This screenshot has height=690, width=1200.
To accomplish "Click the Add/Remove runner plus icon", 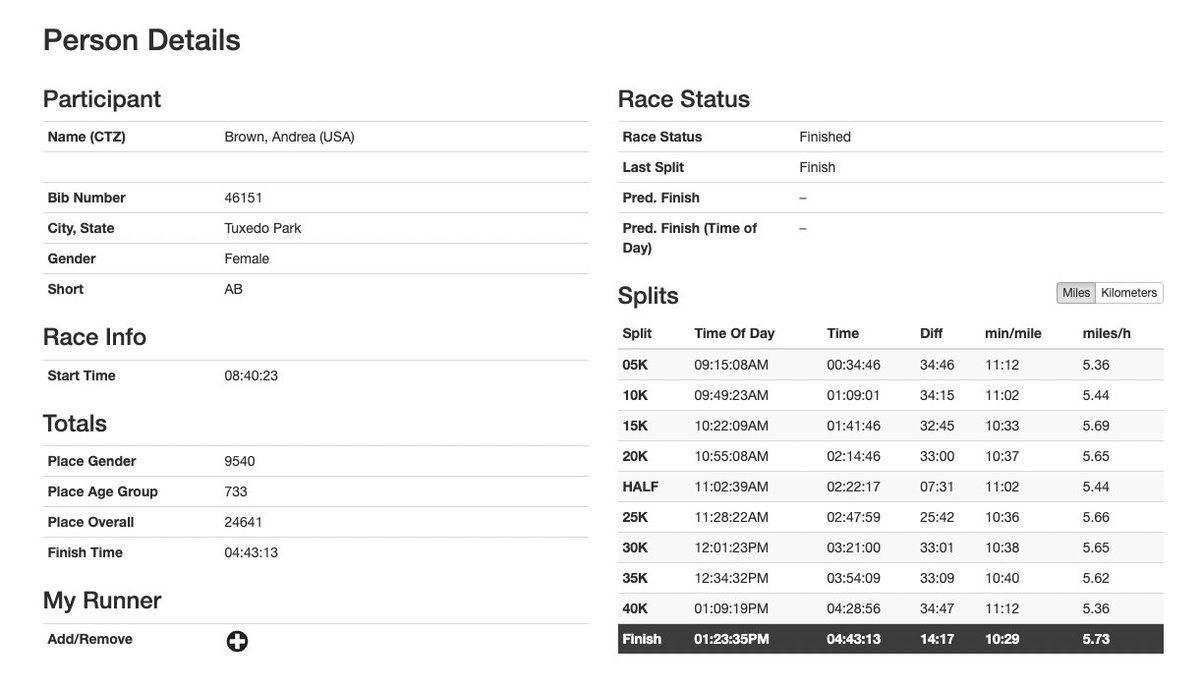I will point(236,640).
